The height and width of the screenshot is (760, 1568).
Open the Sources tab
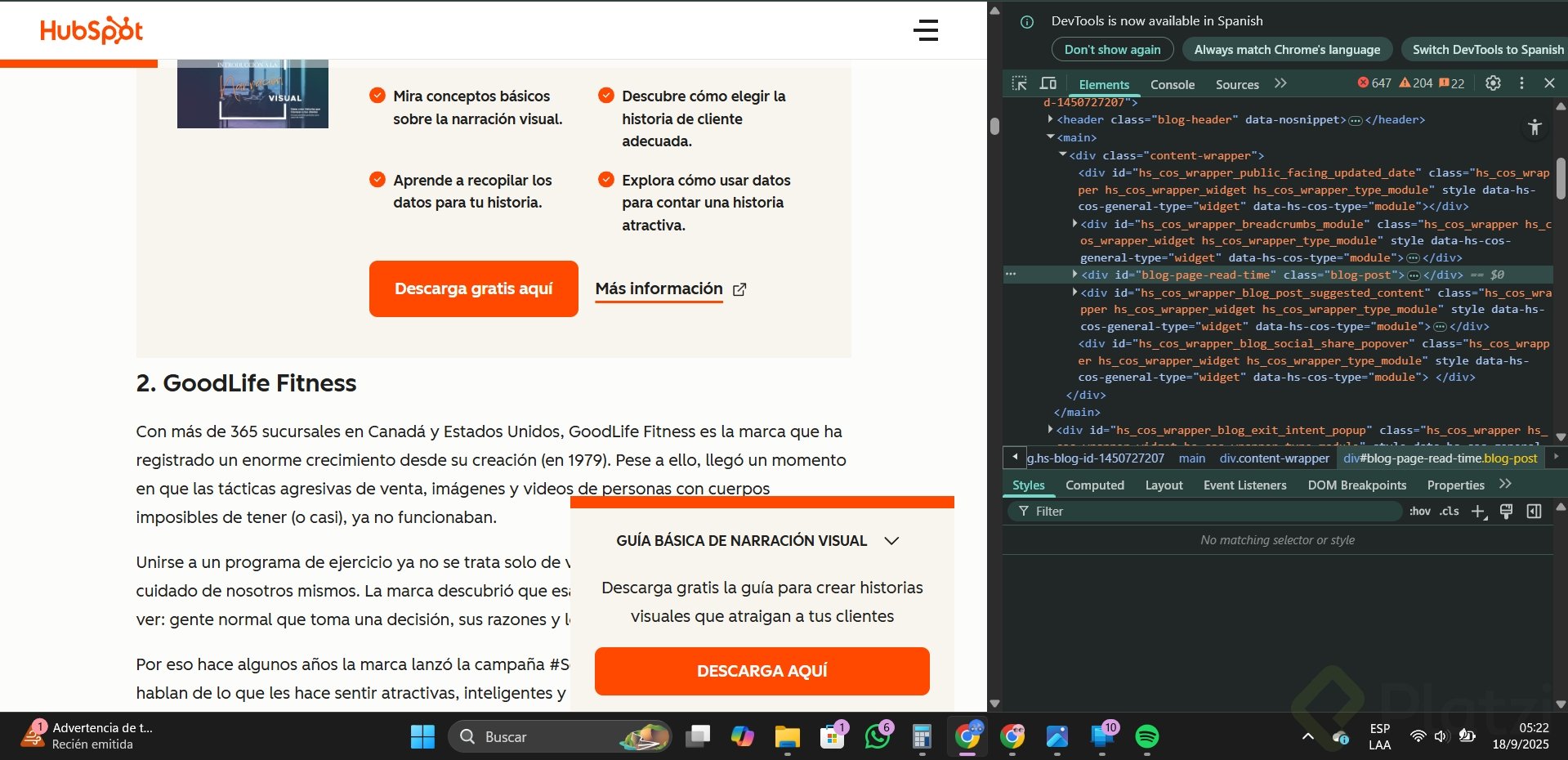[1237, 84]
